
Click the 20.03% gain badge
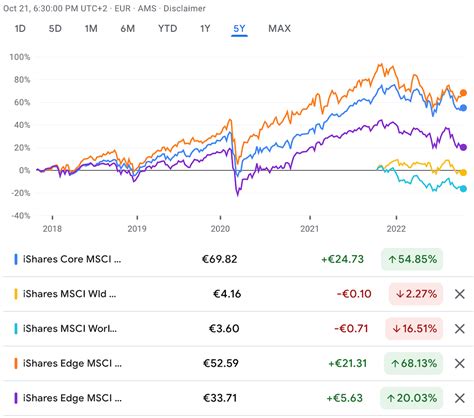coord(412,398)
